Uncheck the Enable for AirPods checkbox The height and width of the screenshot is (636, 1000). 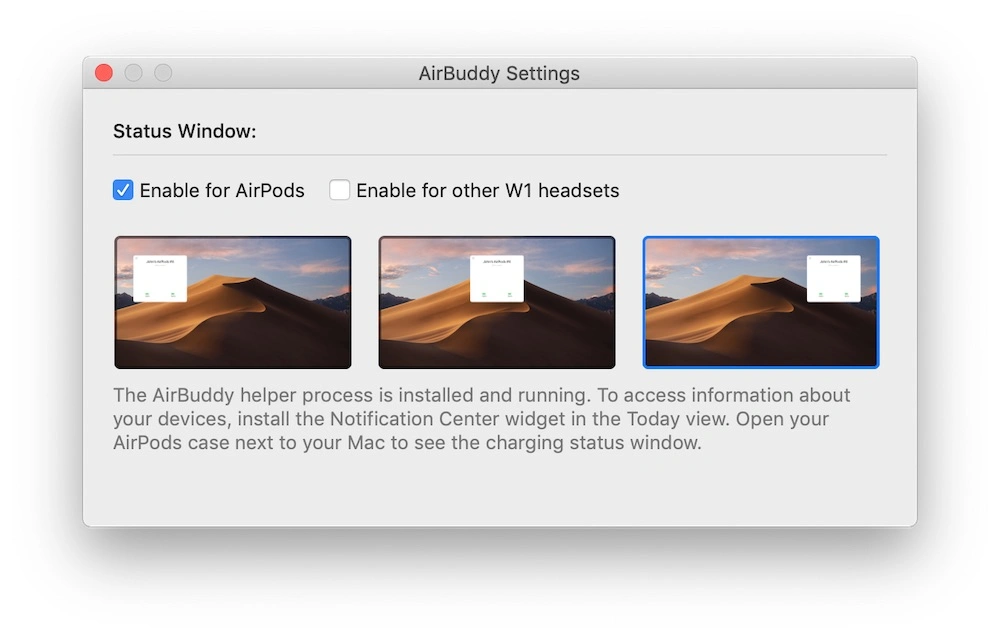pyautogui.click(x=123, y=190)
